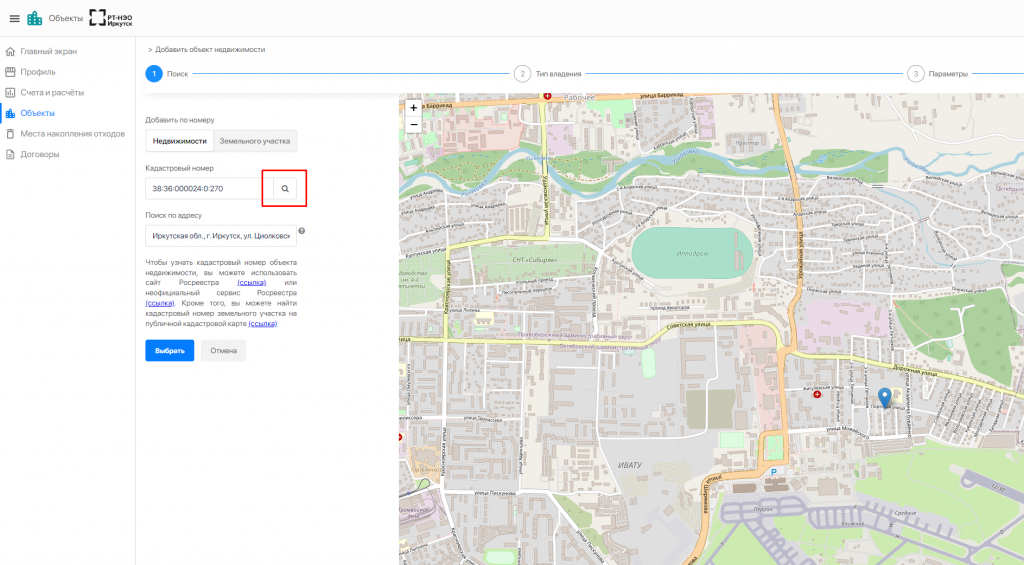Click the ИВАТУ label on the map
The image size is (1024, 565).
coord(630,466)
